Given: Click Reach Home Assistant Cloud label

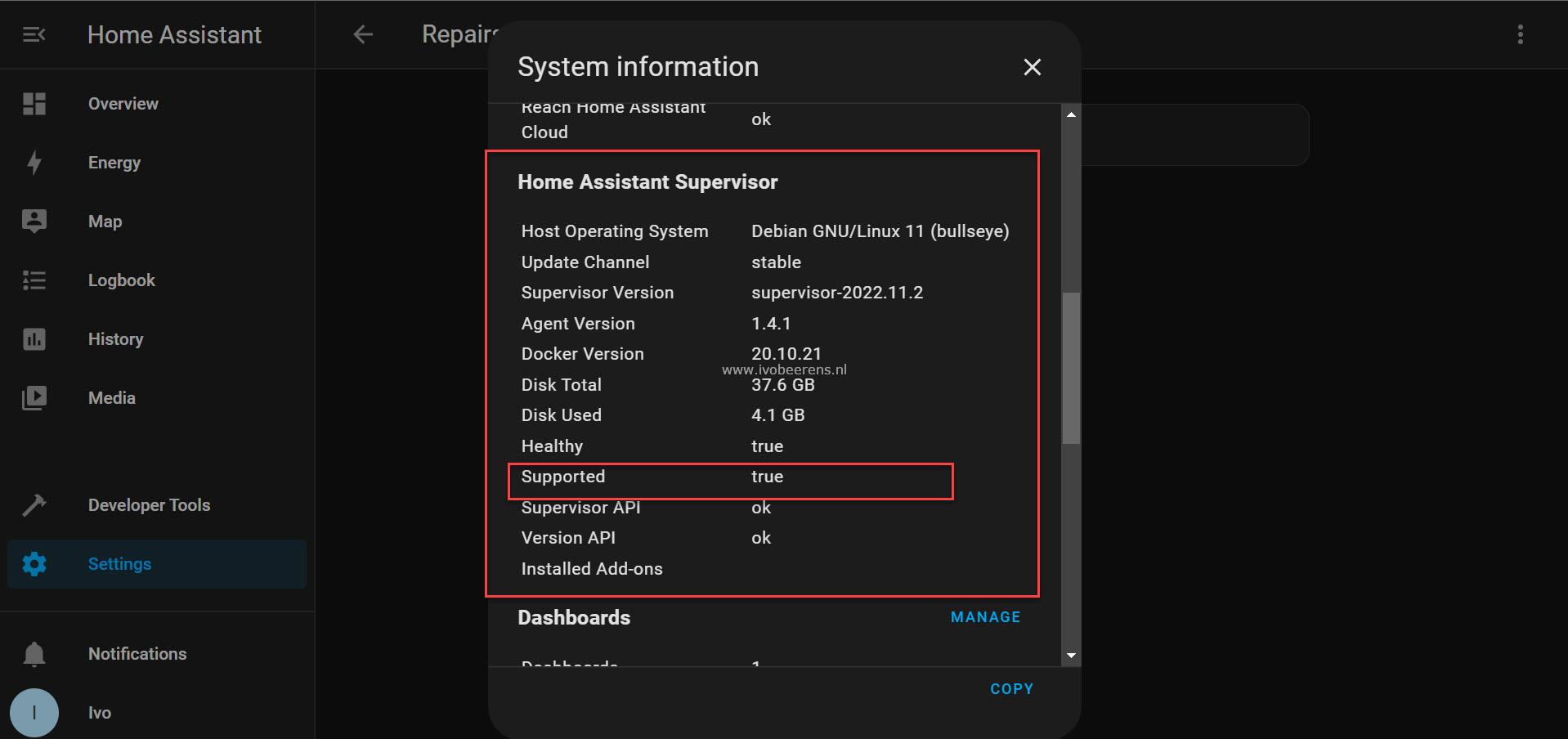Looking at the screenshot, I should click(613, 119).
